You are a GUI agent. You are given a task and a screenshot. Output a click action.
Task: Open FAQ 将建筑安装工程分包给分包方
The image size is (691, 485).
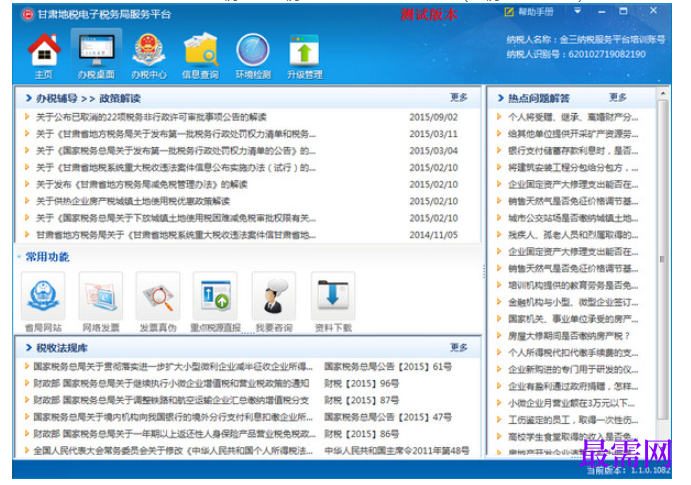pos(573,168)
